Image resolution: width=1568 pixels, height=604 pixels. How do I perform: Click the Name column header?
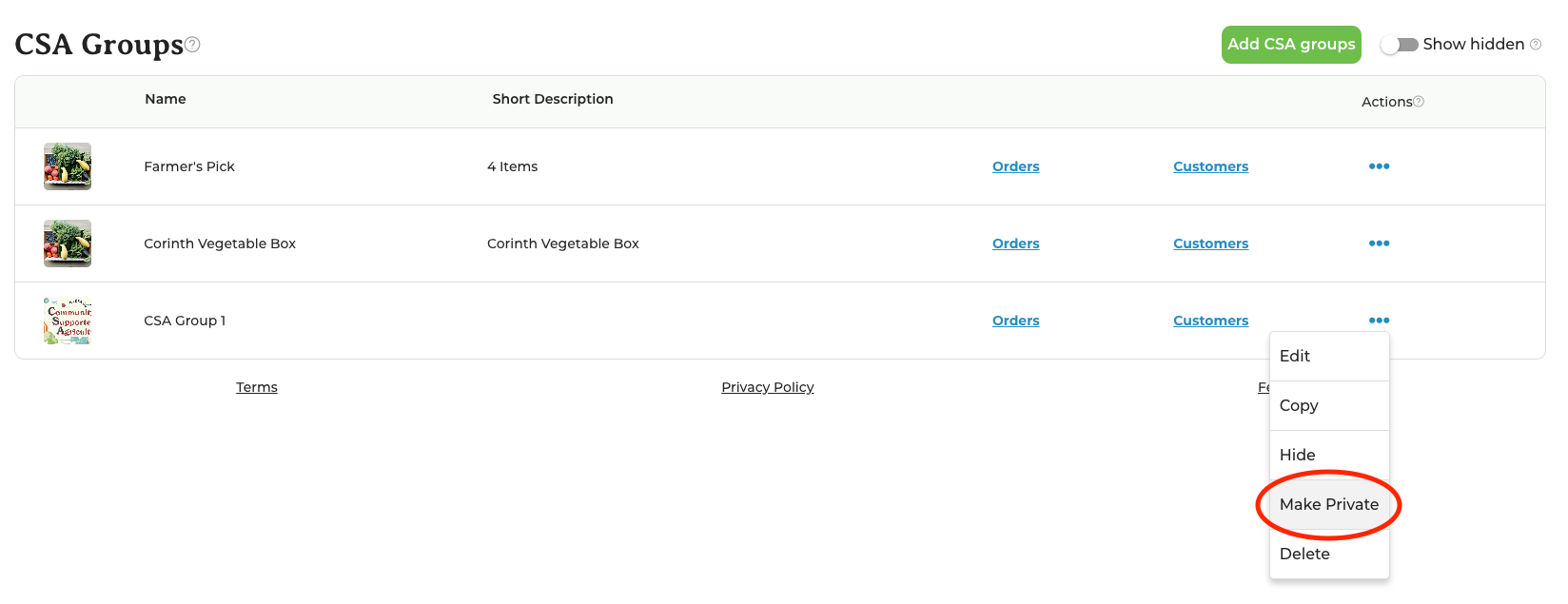tap(166, 99)
